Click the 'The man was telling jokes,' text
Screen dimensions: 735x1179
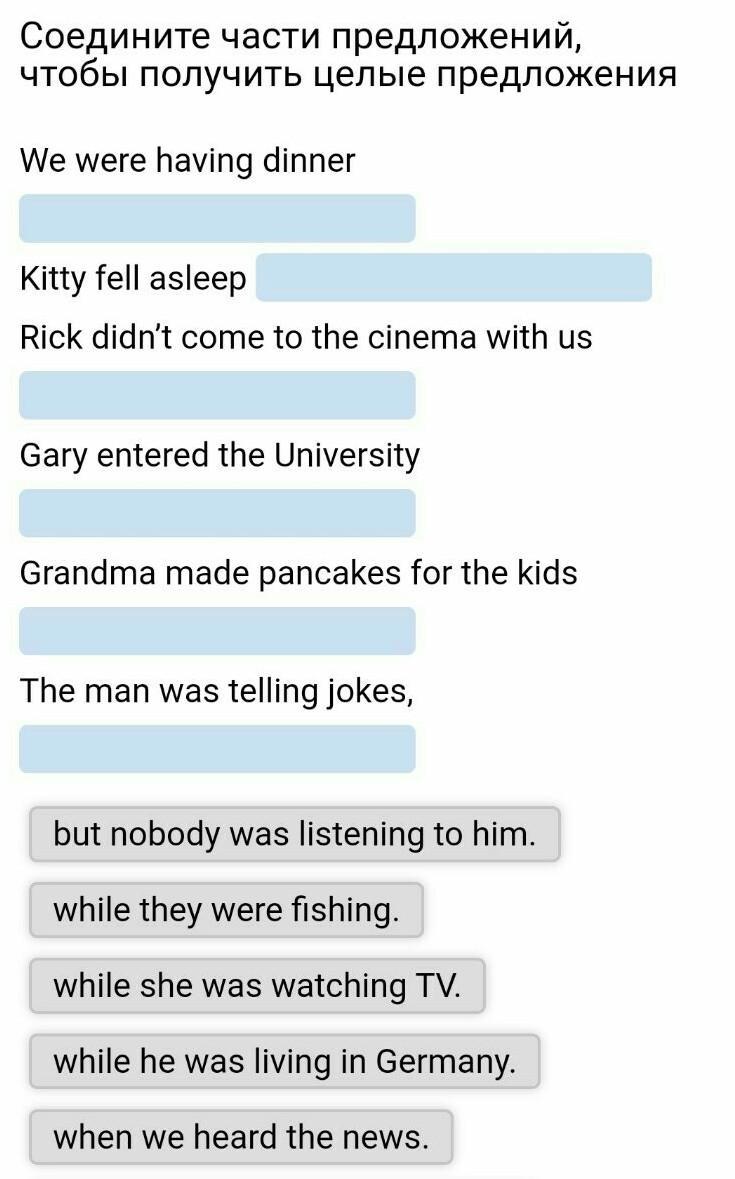click(x=216, y=691)
